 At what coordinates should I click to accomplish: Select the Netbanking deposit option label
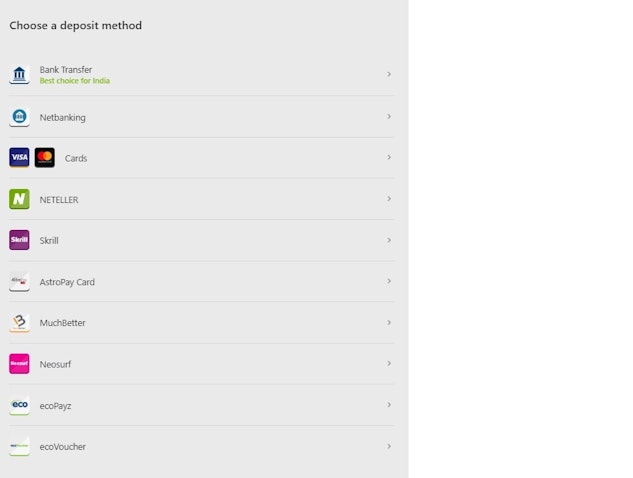click(62, 118)
